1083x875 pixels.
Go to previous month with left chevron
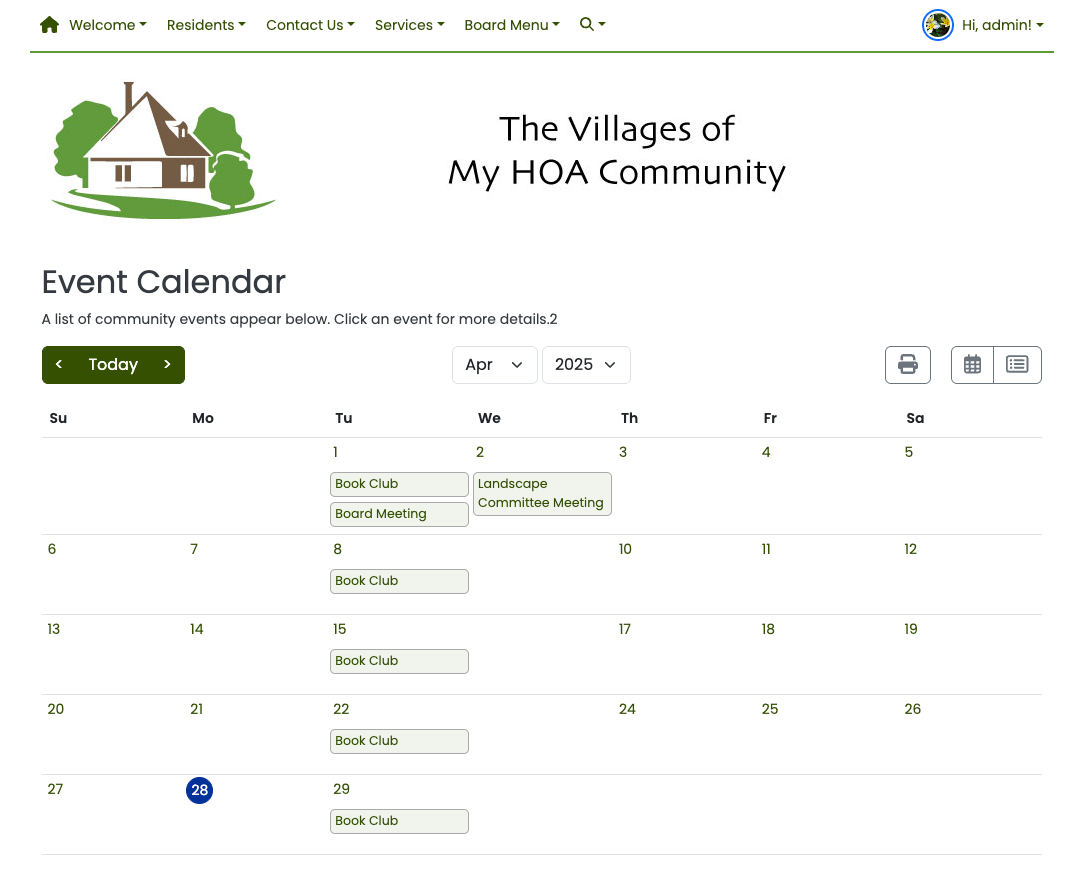click(x=59, y=364)
